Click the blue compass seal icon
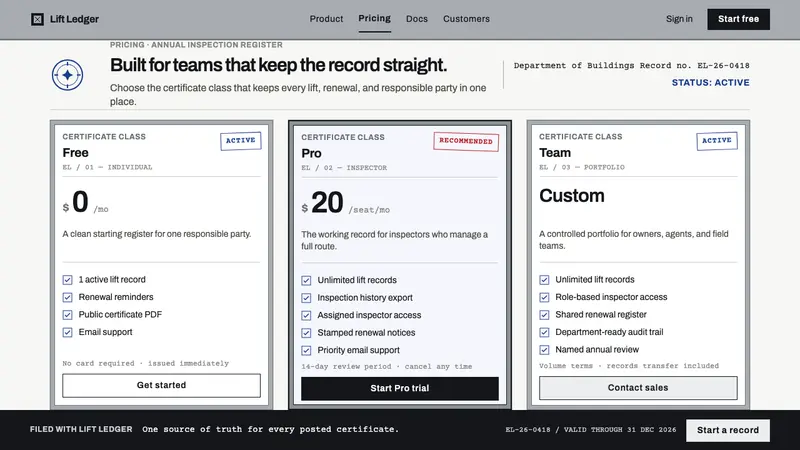This screenshot has width=800, height=450. tap(67, 75)
